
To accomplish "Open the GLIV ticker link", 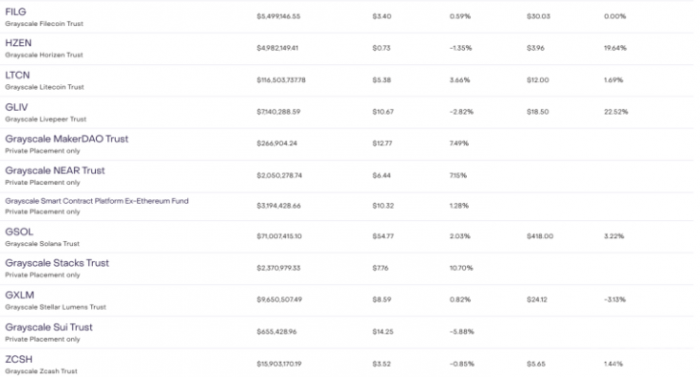I will [17, 107].
